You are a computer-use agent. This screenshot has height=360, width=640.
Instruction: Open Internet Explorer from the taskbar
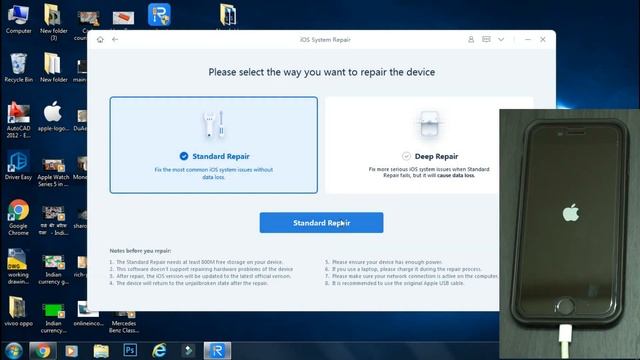159,351
